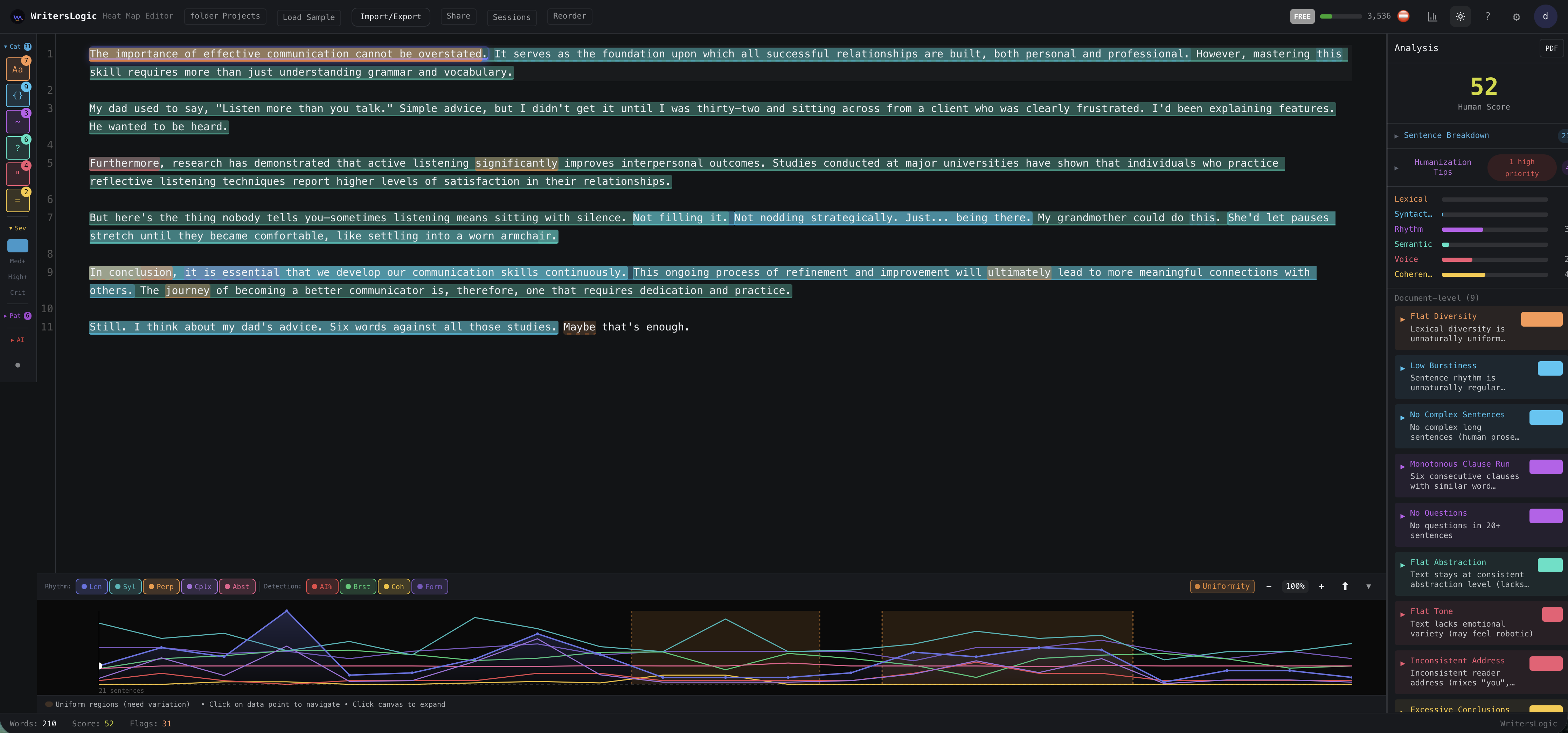Disable the AI% detection overlay
Screen dimensions: 1568x733
tap(322, 586)
